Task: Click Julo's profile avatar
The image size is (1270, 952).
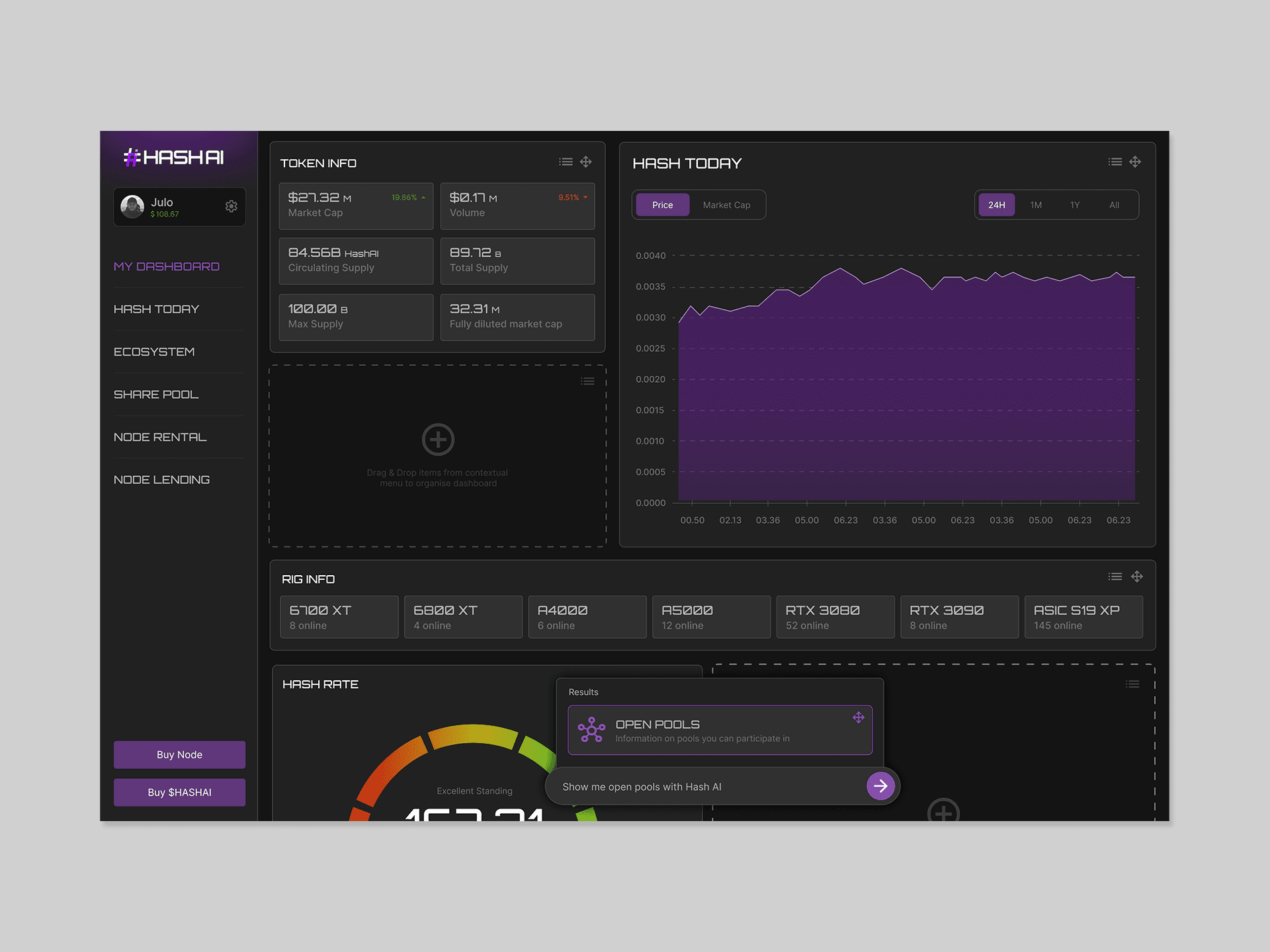Action: 132,206
